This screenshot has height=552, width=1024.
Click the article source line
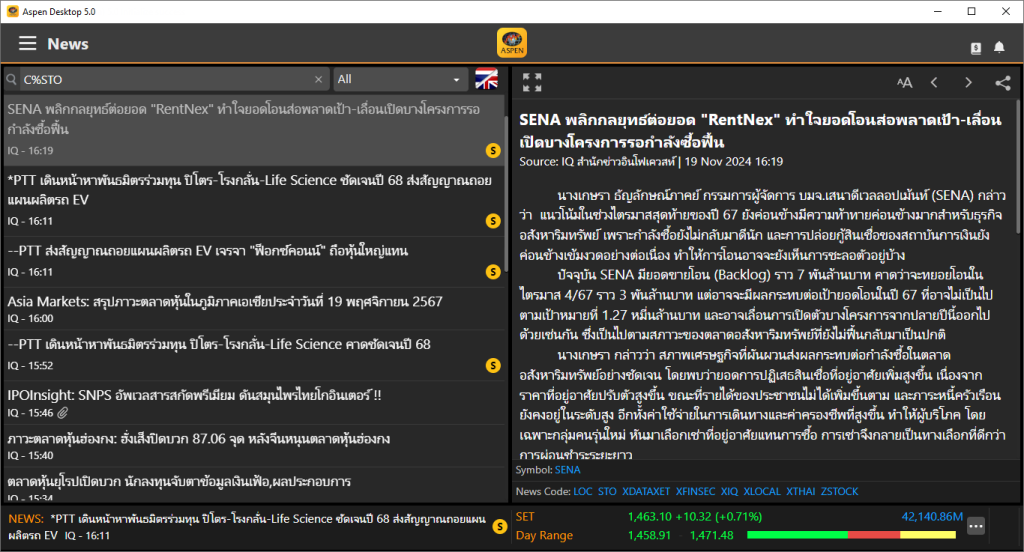(x=651, y=161)
